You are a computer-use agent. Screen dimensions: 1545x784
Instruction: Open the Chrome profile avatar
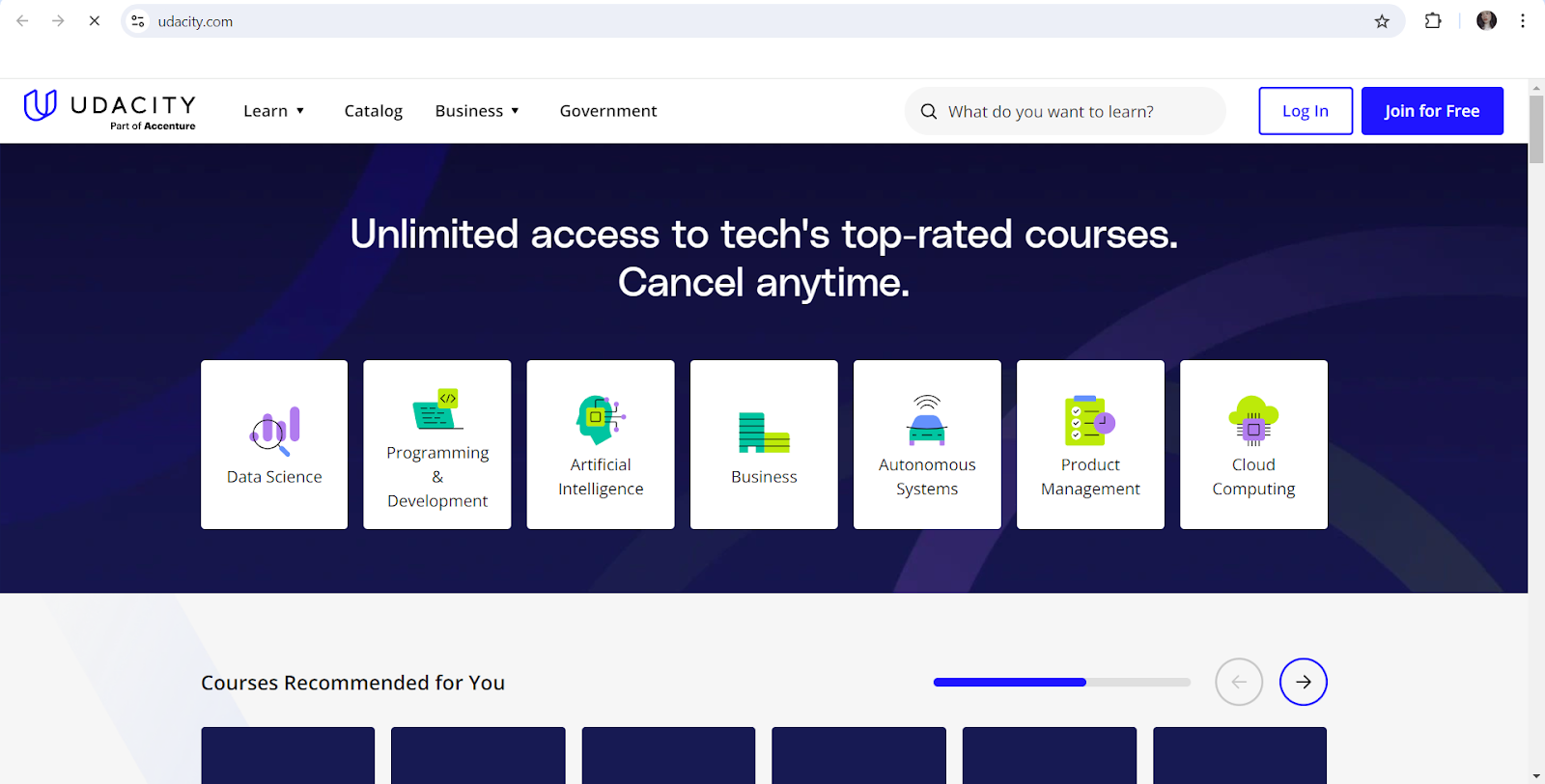1486,20
